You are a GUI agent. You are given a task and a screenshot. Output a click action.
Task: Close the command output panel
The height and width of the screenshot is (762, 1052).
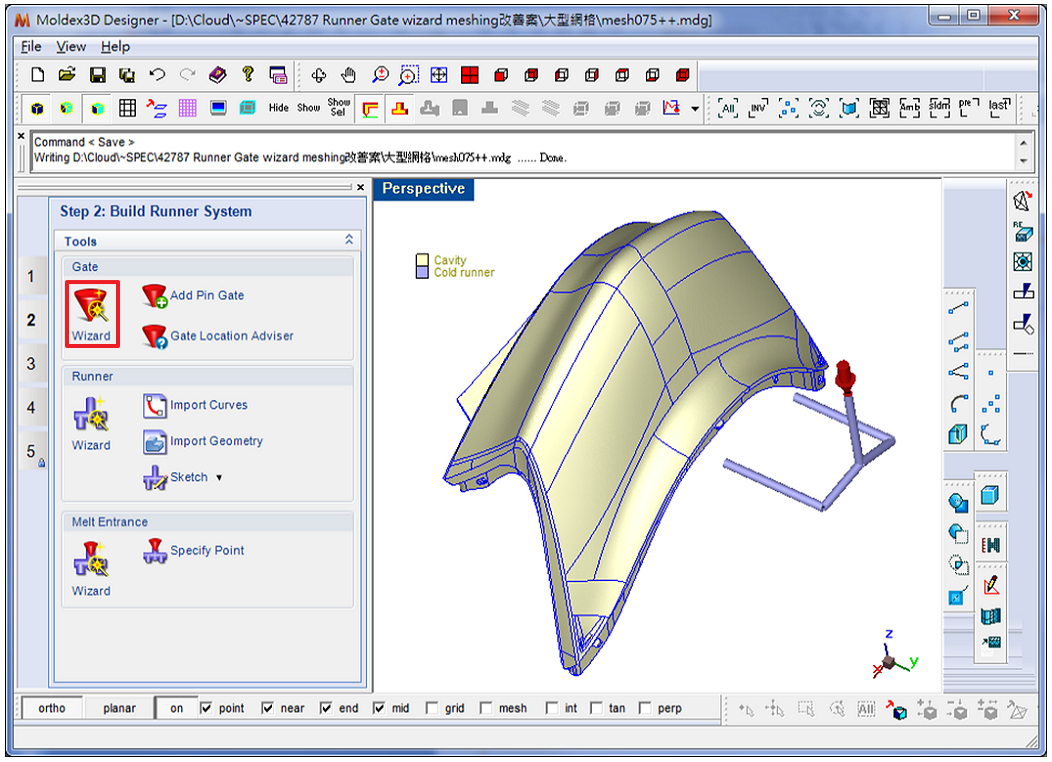[x=21, y=136]
